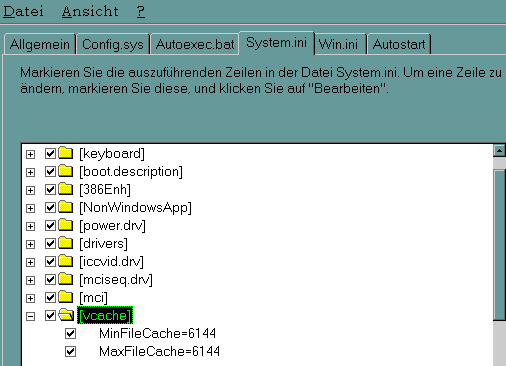Switch to the Autostart tab
The width and height of the screenshot is (506, 366).
(399, 44)
